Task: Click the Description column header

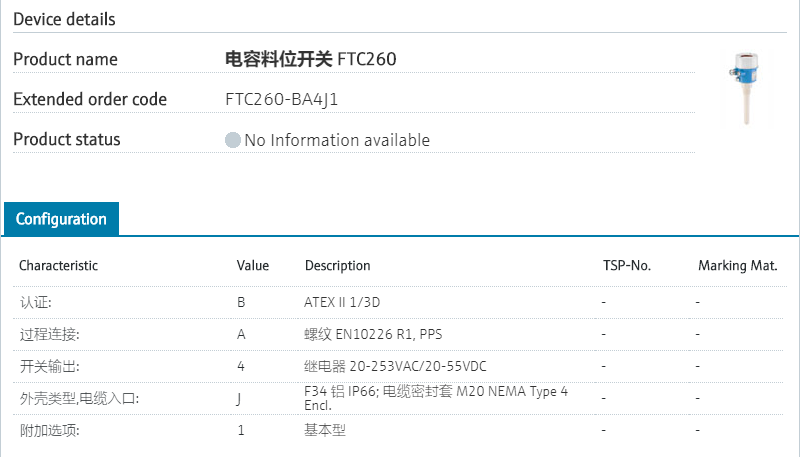Action: 337,266
